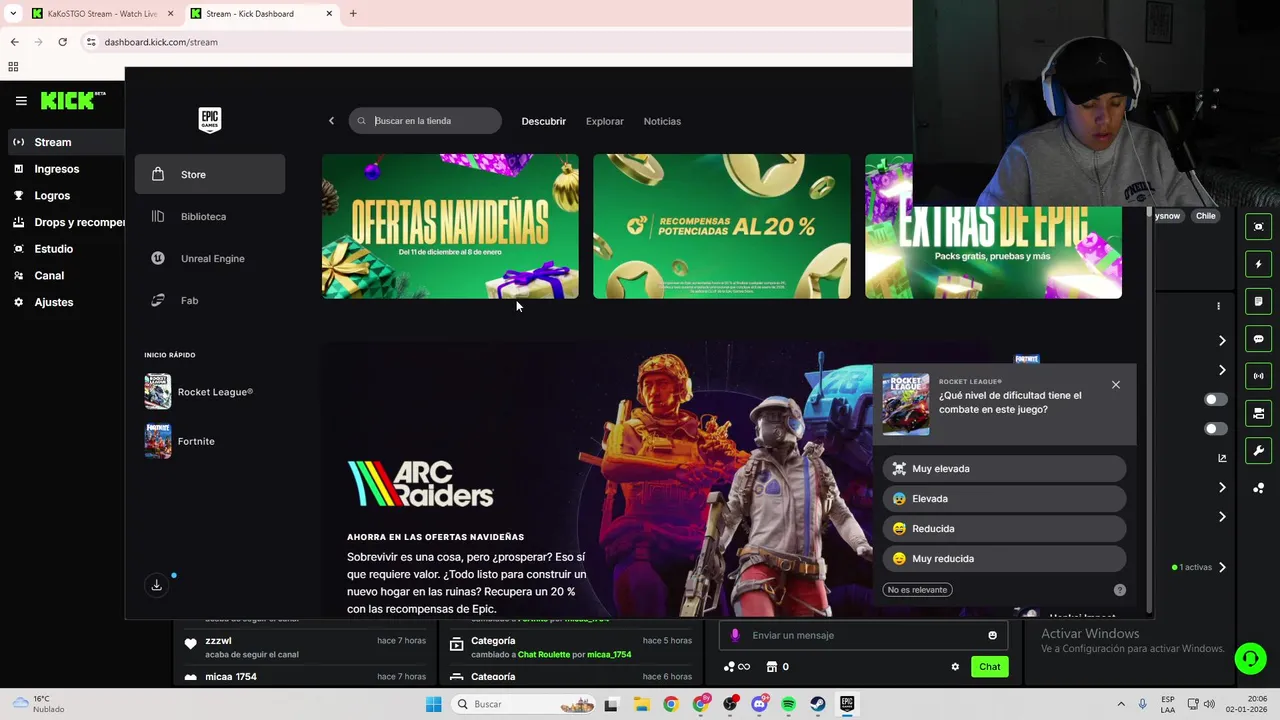
Task: Click the lightning bolt icon in right toolbar
Action: pyautogui.click(x=1258, y=264)
